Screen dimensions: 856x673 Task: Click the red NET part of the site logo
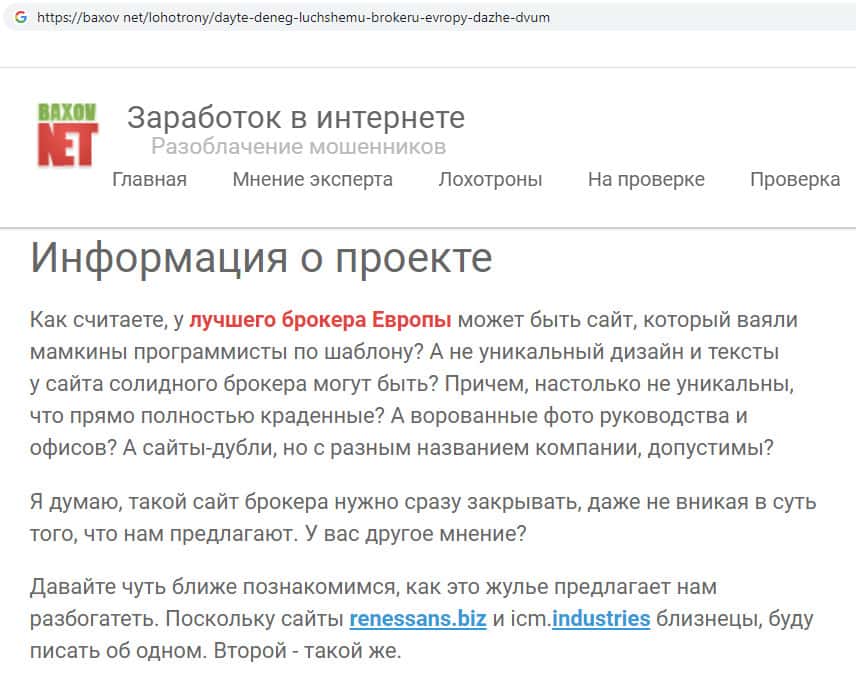(67, 147)
